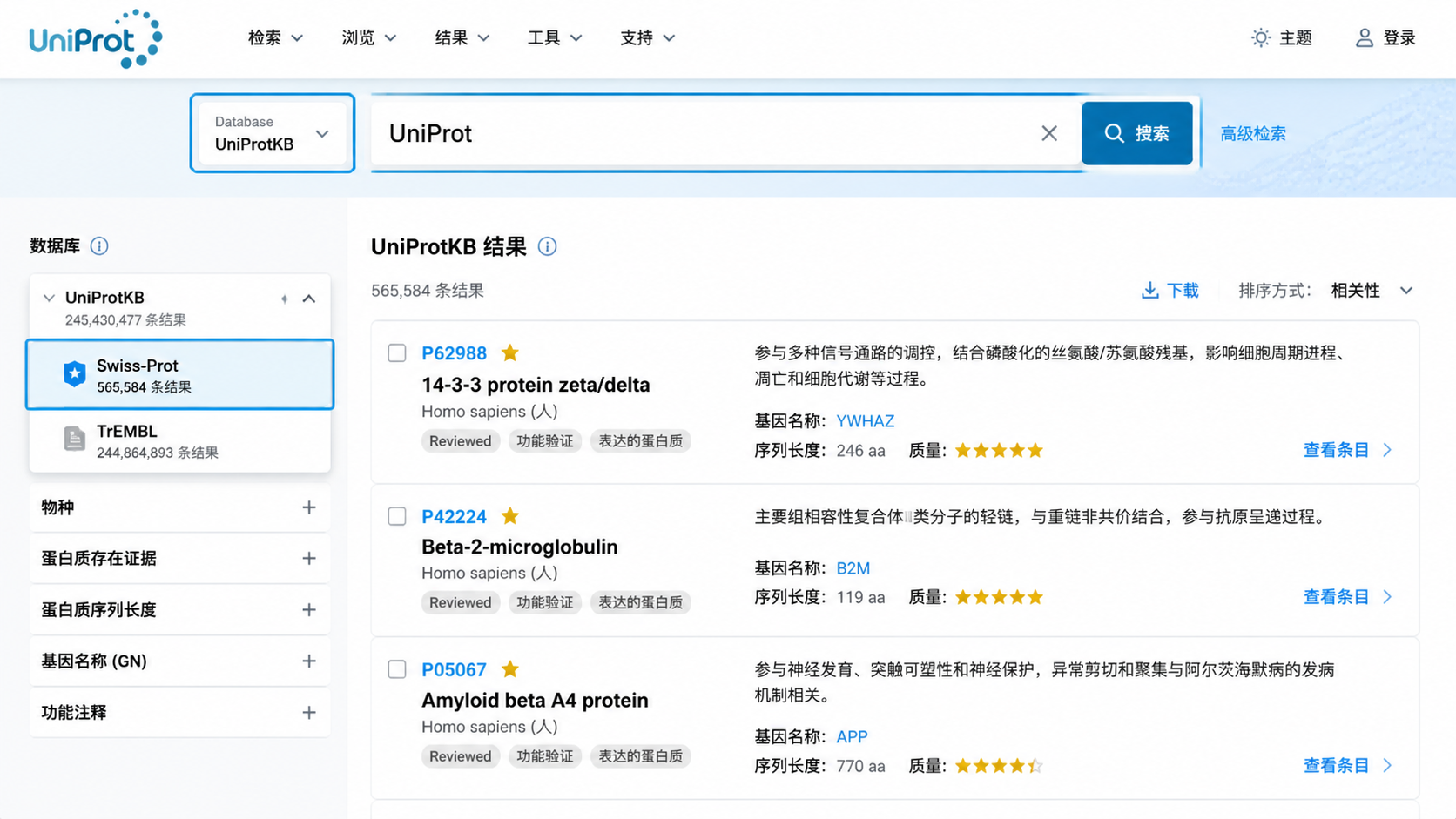Click title Amyloid beta A4 protein
The width and height of the screenshot is (1456, 819).
[535, 701]
